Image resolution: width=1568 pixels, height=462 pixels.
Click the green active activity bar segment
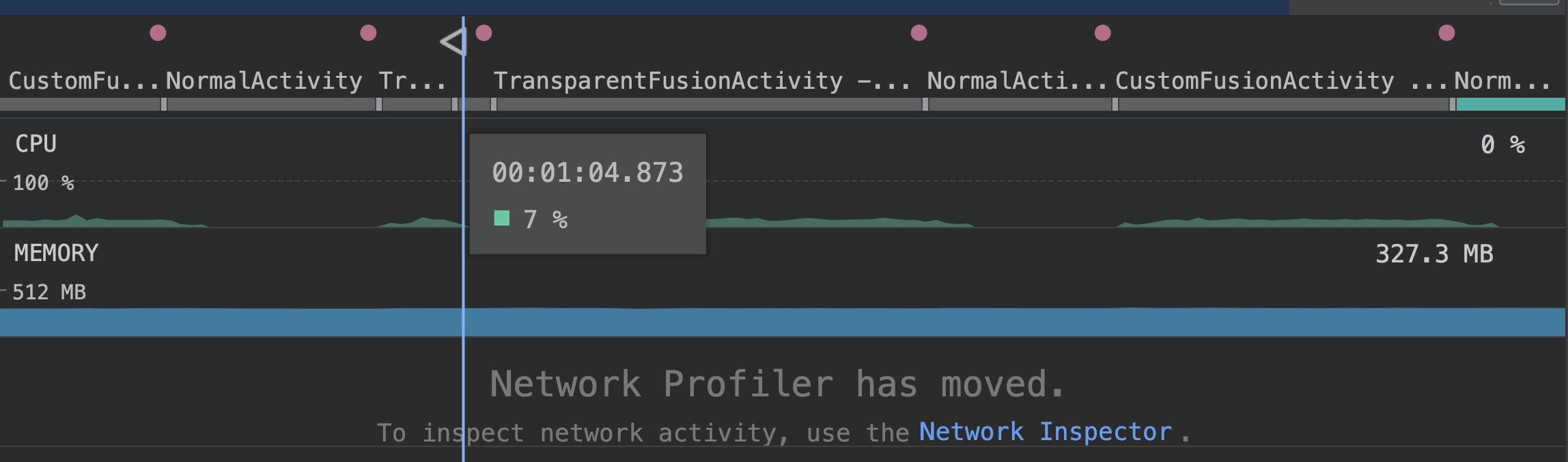(x=1511, y=105)
